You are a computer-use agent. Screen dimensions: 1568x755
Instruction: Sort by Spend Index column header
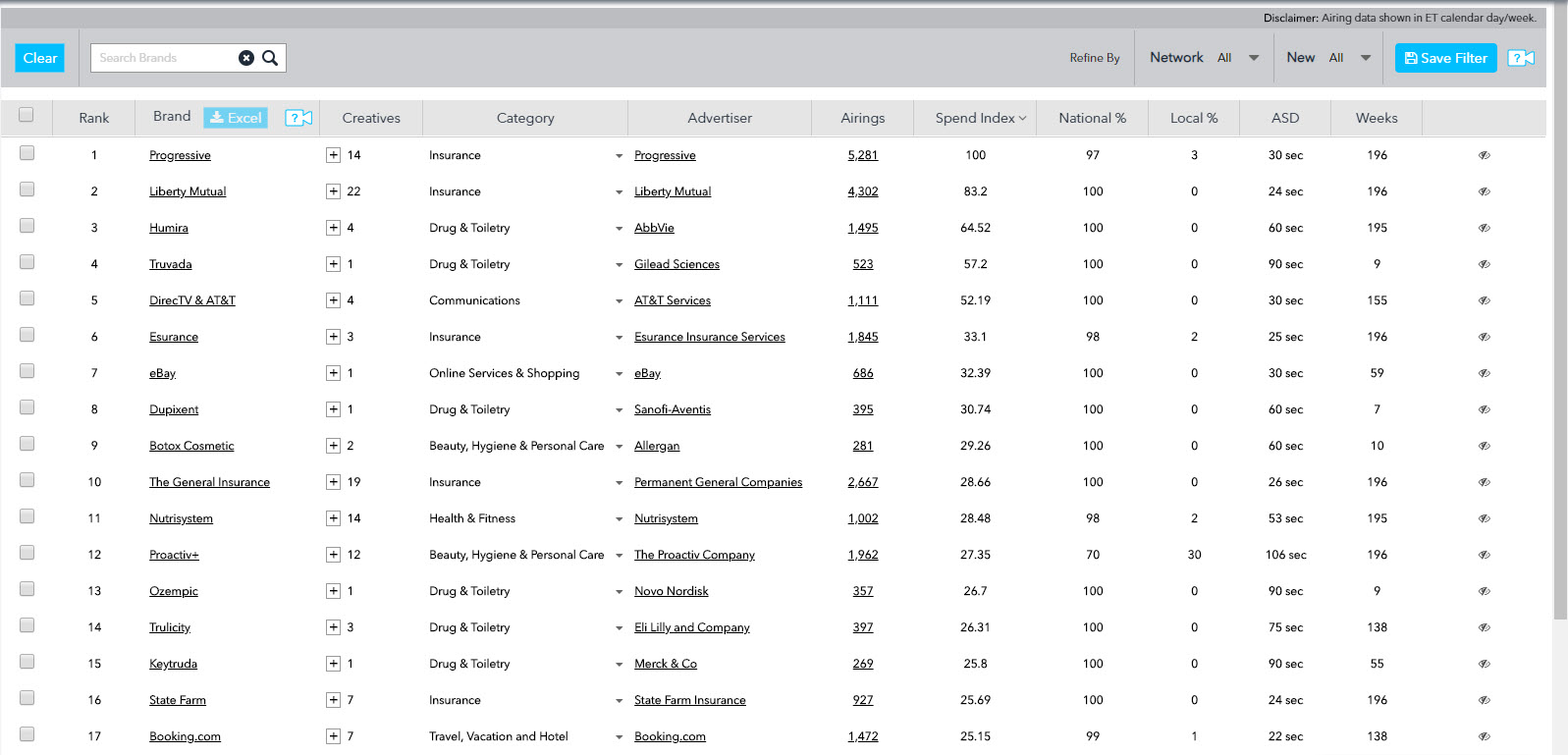click(980, 118)
